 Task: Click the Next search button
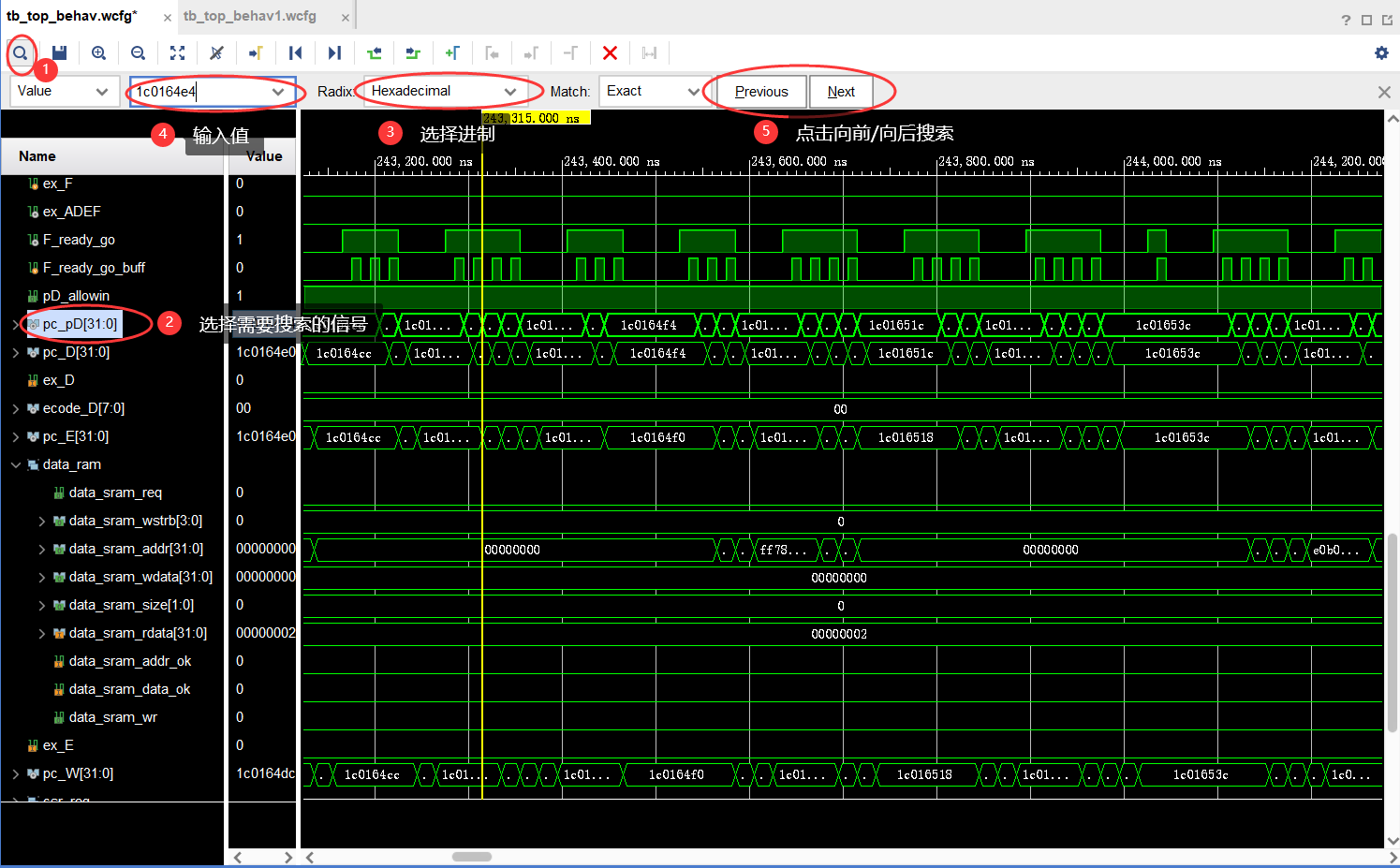point(841,92)
